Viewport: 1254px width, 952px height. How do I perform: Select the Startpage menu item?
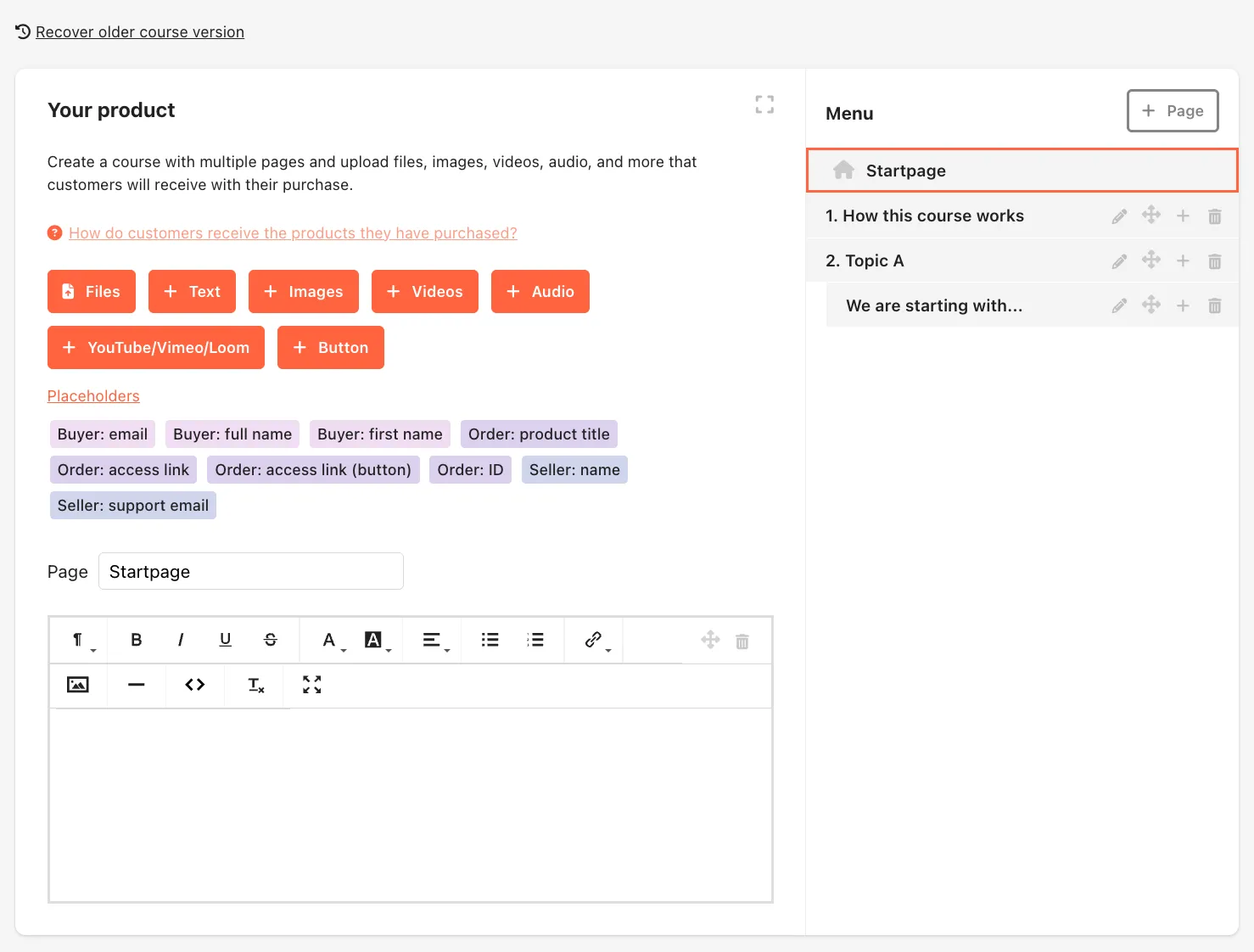tap(1022, 171)
